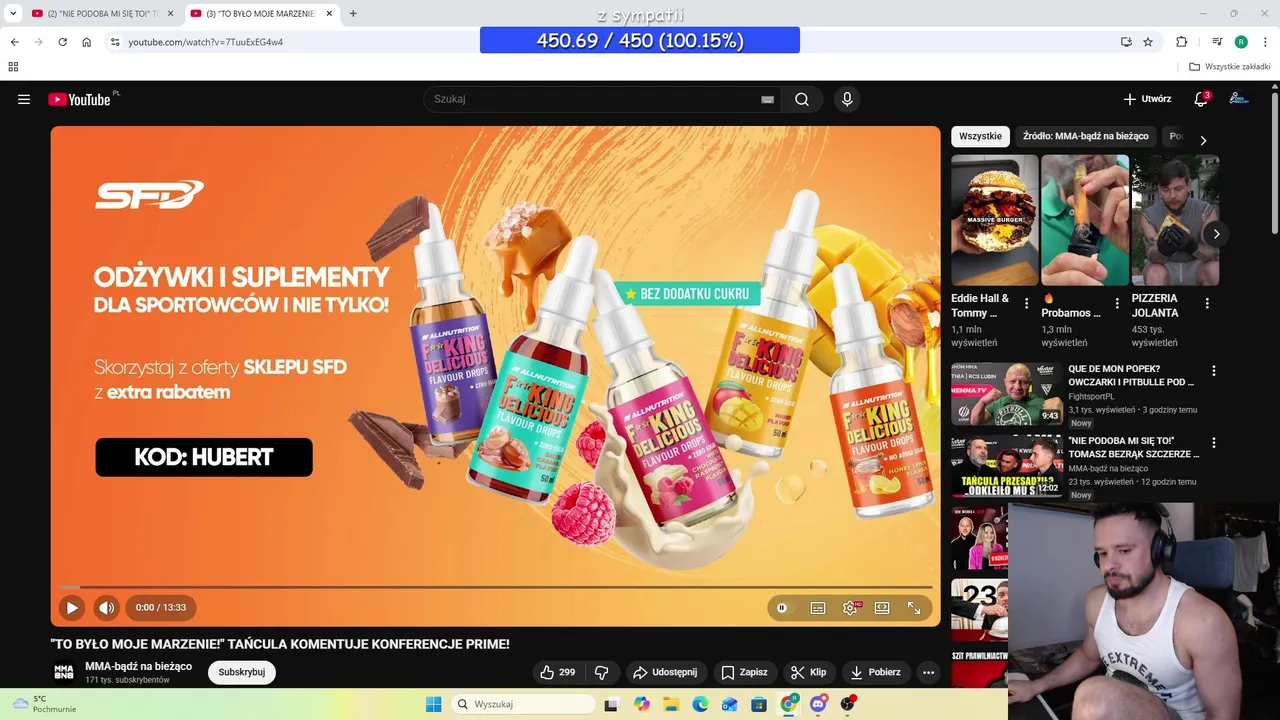Save the video with Zapisz
The height and width of the screenshot is (720, 1280).
click(x=745, y=672)
